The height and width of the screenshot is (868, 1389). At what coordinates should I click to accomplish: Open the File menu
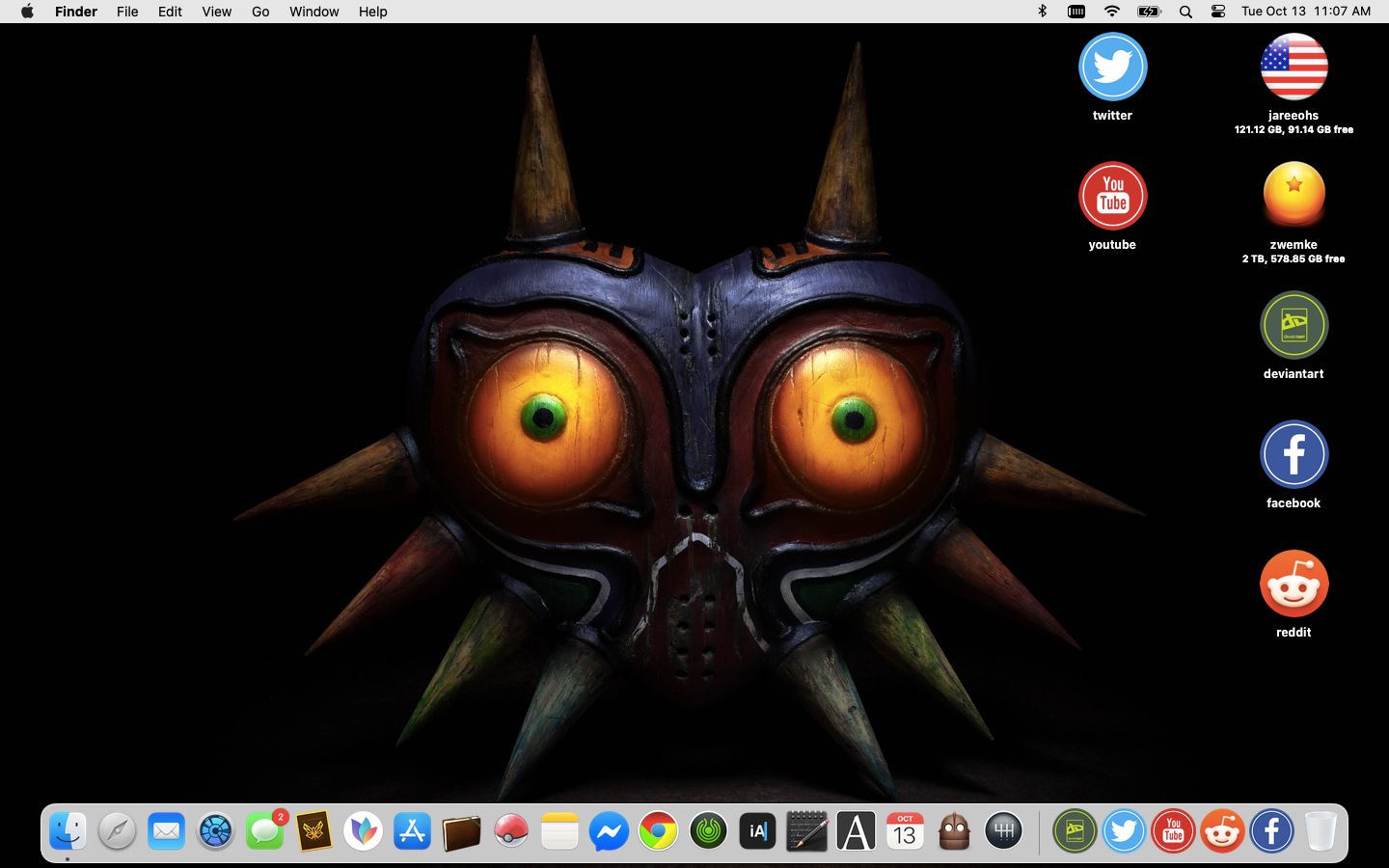(x=127, y=12)
